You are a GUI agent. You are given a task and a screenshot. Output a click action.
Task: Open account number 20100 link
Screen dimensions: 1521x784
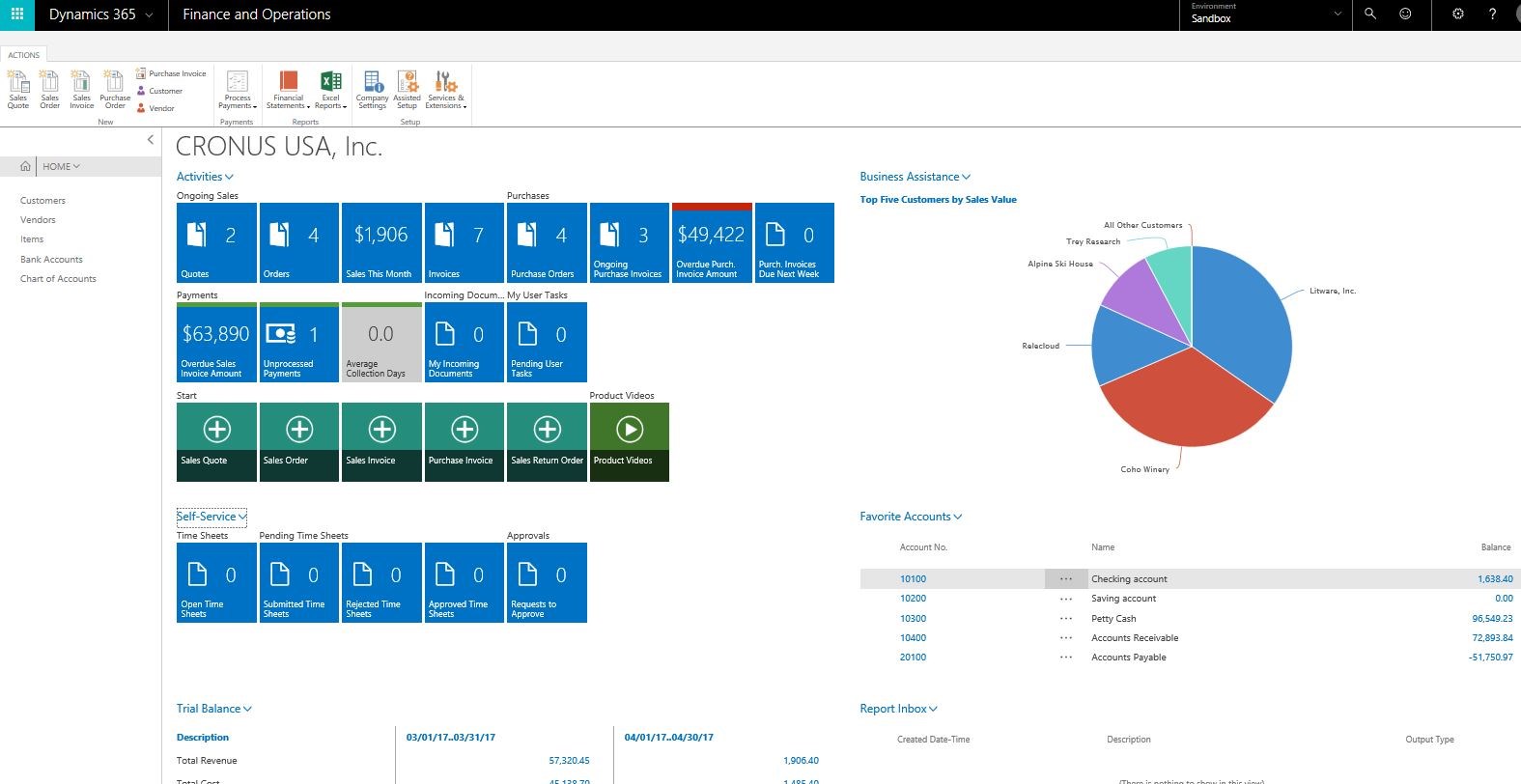click(x=913, y=658)
